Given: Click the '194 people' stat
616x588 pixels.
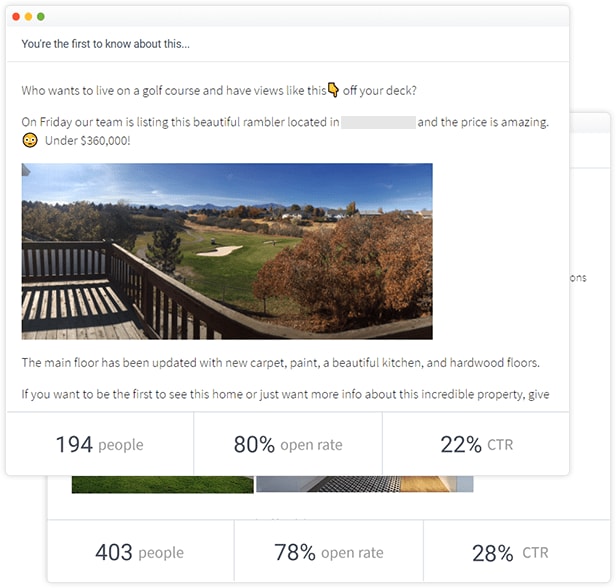Looking at the screenshot, I should 99,444.
